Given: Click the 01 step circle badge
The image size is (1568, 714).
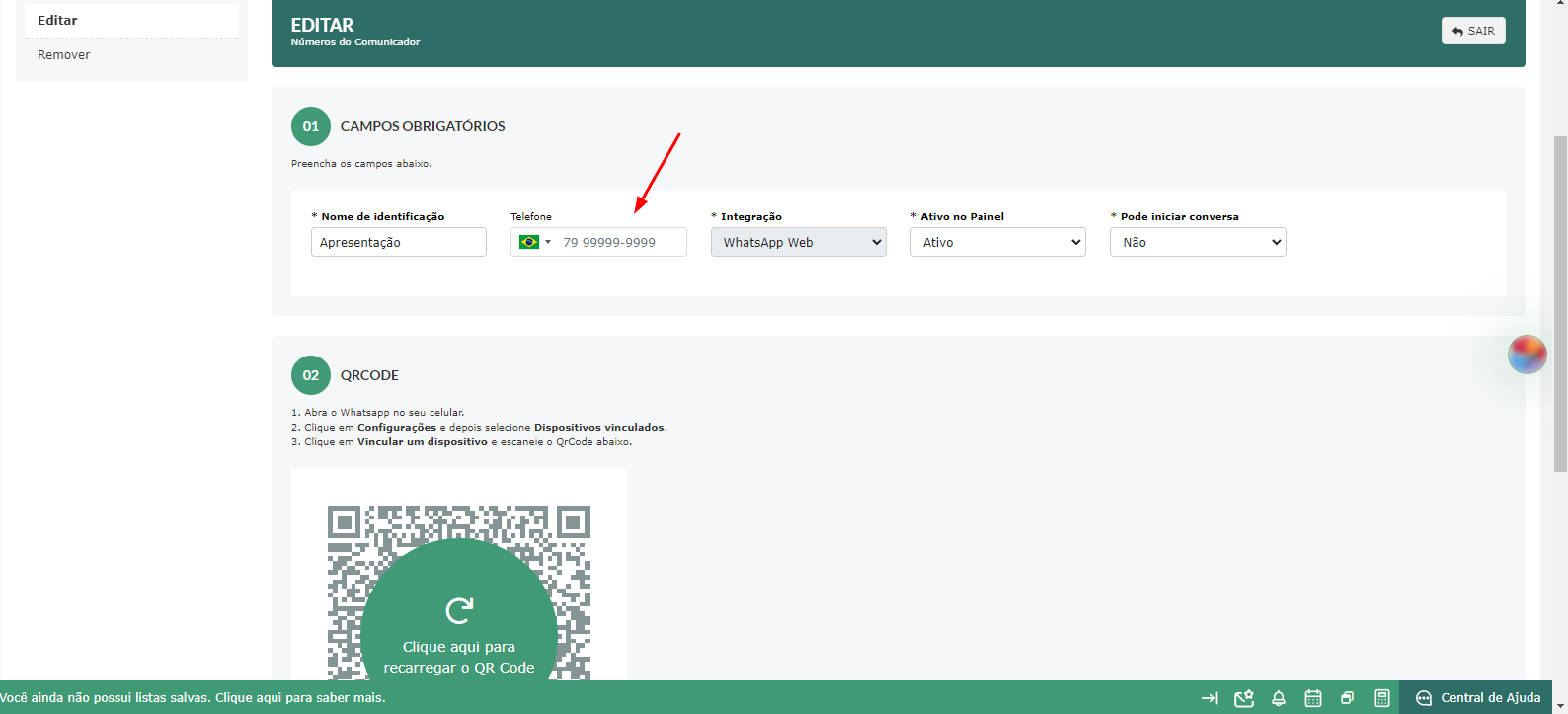Looking at the screenshot, I should point(311,126).
